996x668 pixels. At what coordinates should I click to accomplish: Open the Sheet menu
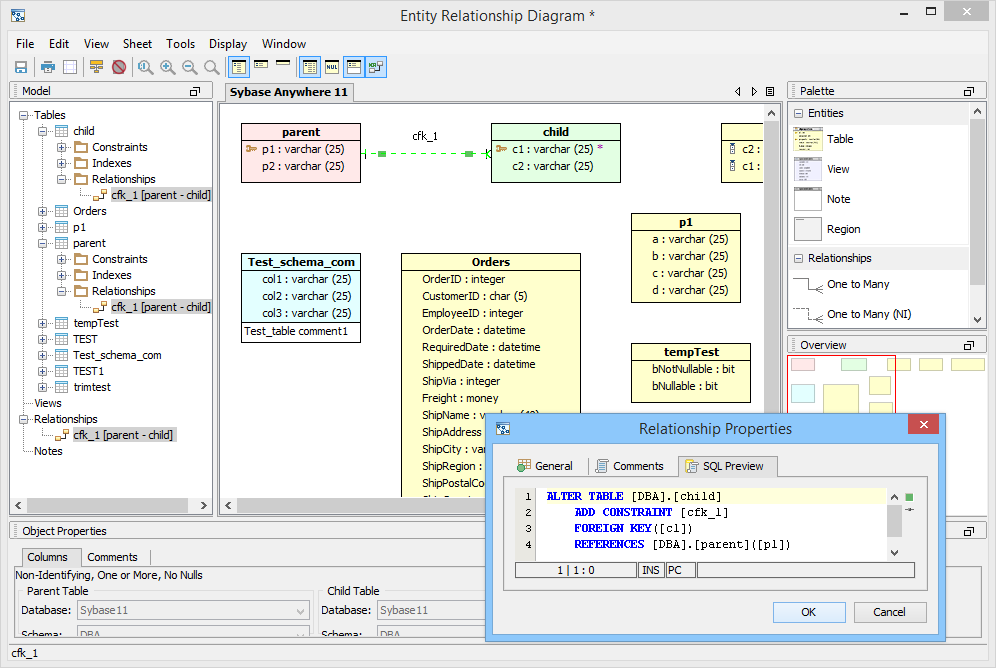pyautogui.click(x=137, y=44)
